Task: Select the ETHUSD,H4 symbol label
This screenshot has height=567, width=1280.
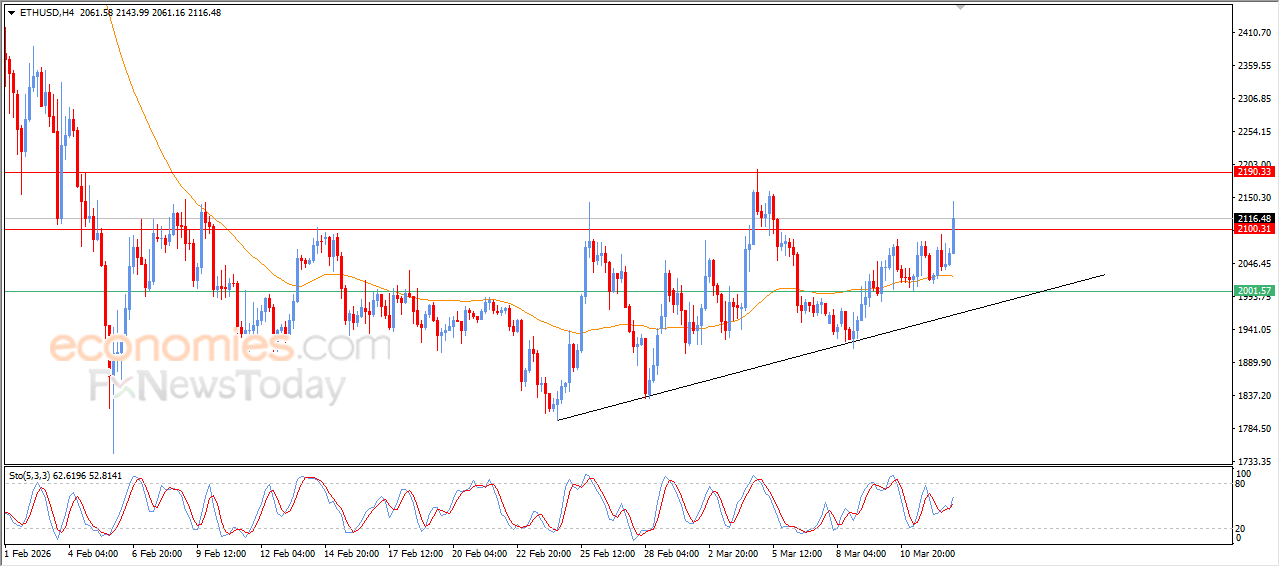Action: (45, 13)
